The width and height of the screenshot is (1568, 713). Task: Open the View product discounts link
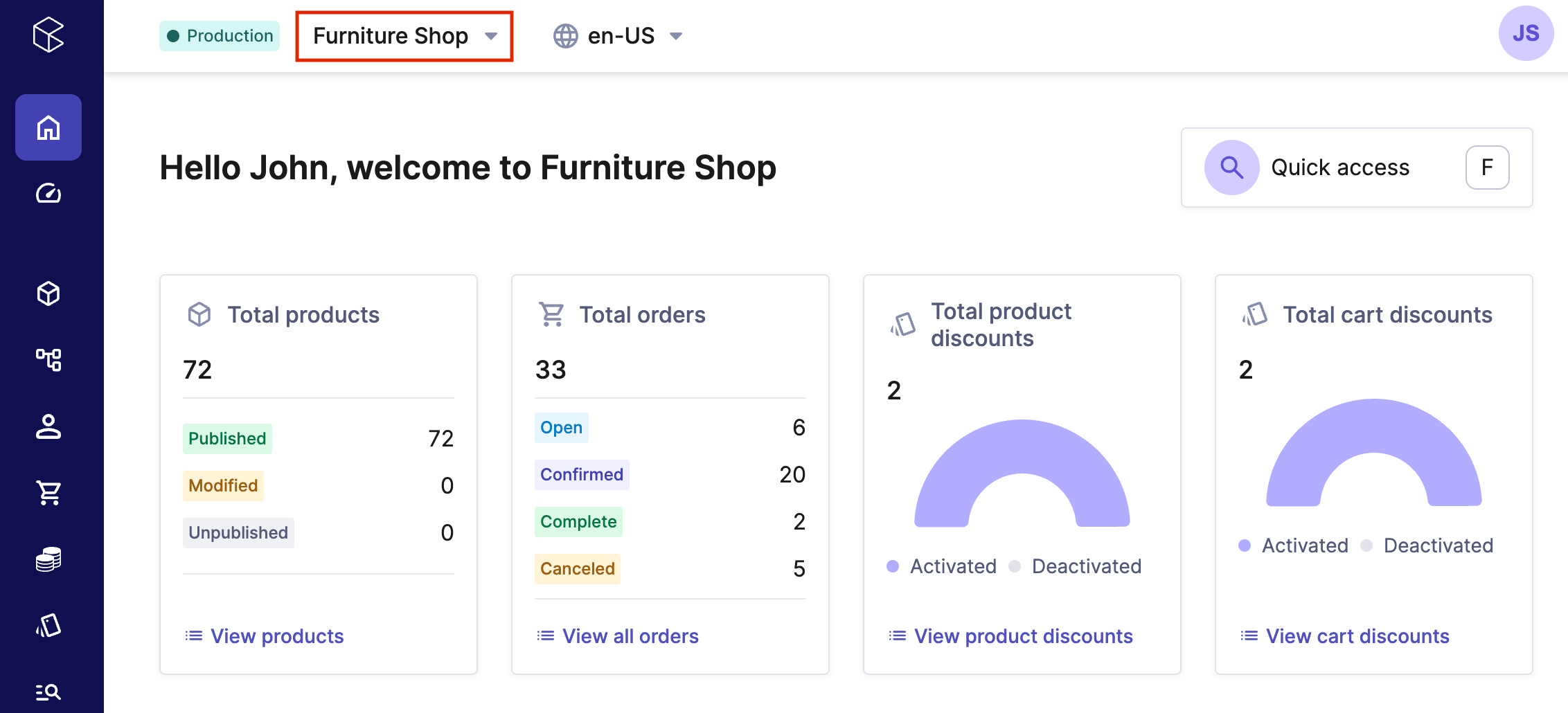pos(1023,636)
